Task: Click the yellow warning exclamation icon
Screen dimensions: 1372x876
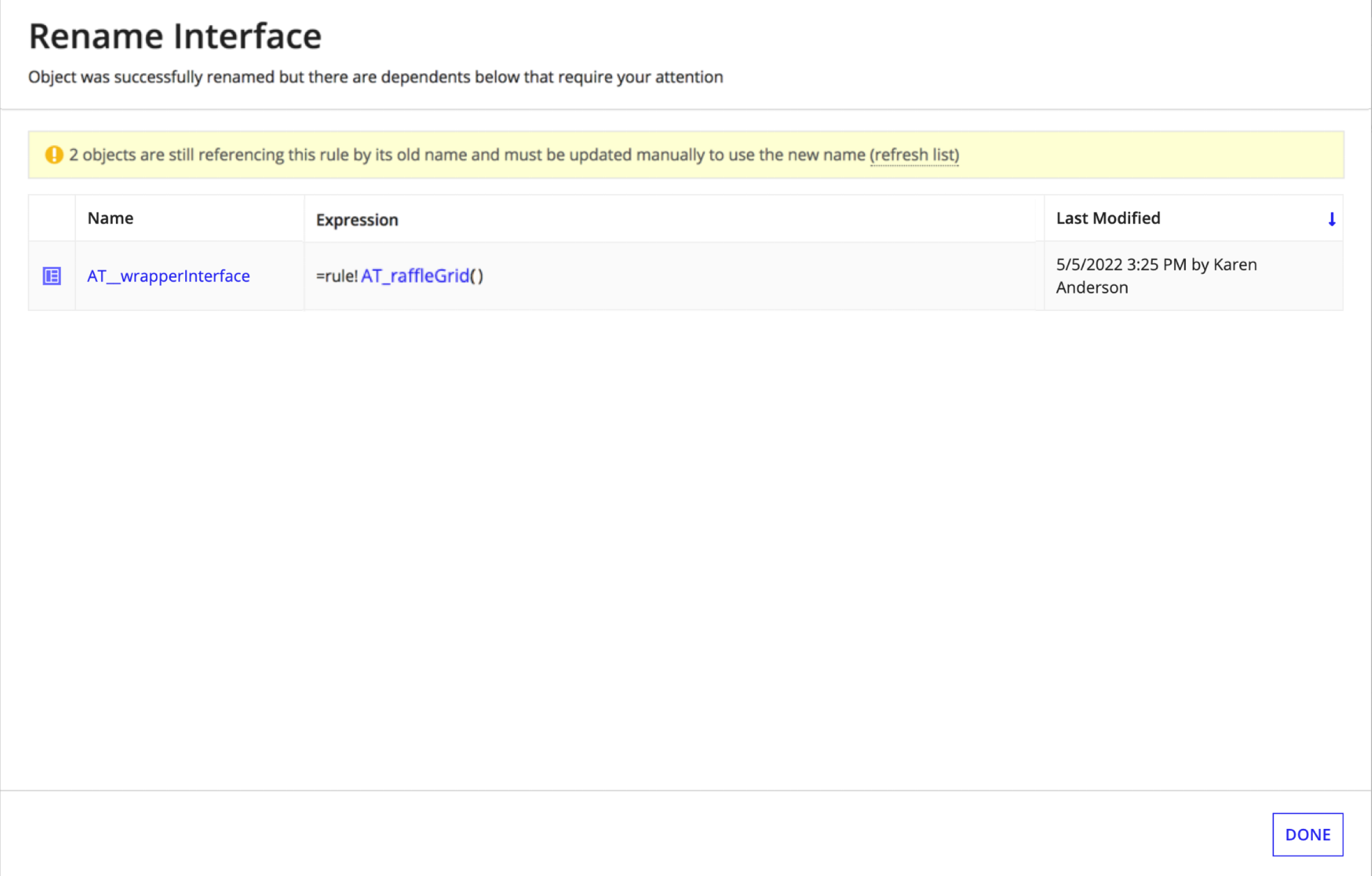Action: 54,154
